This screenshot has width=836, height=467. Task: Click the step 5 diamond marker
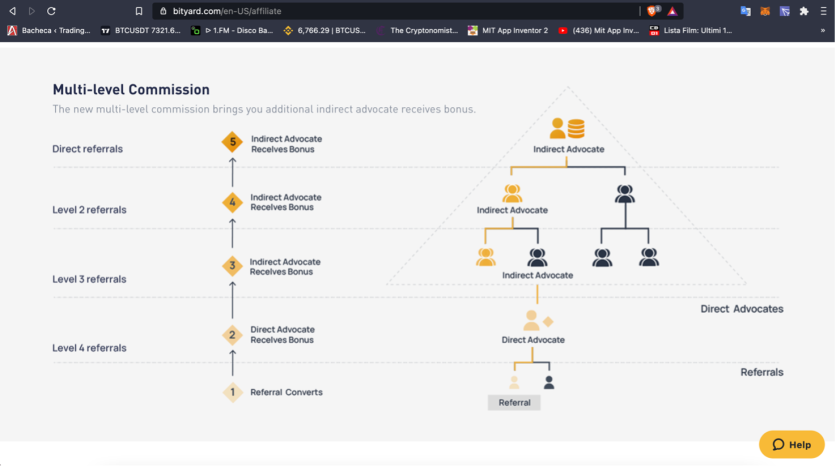coord(232,142)
